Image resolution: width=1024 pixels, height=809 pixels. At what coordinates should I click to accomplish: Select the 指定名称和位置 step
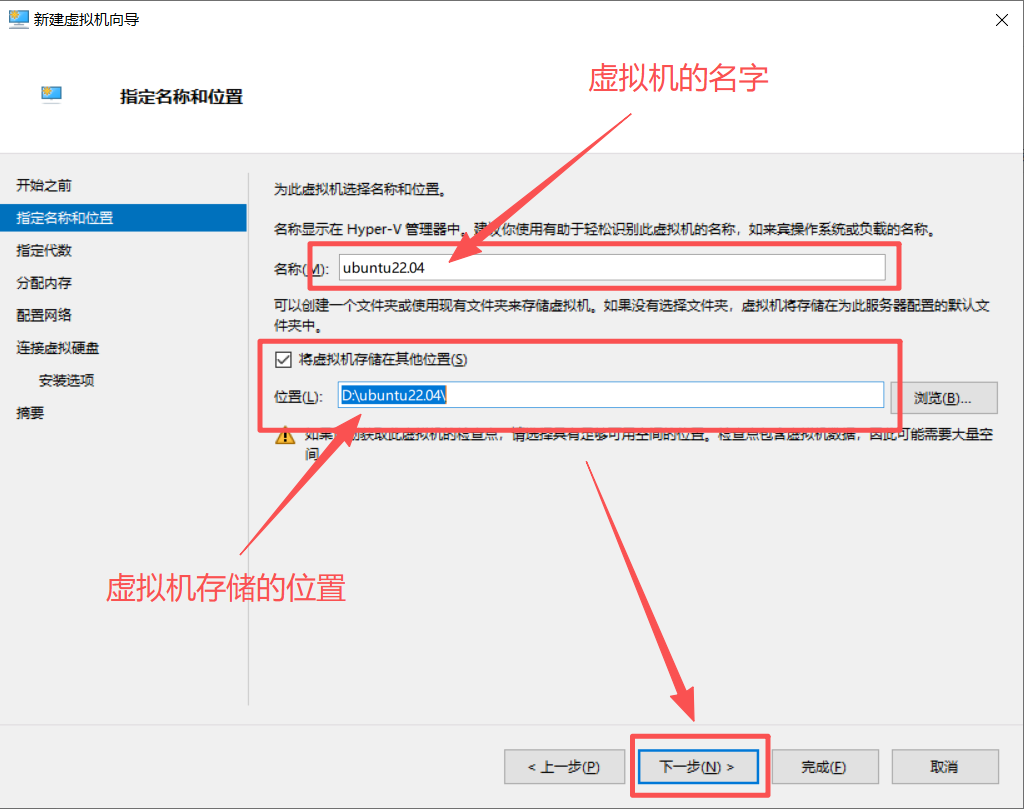[x=123, y=217]
